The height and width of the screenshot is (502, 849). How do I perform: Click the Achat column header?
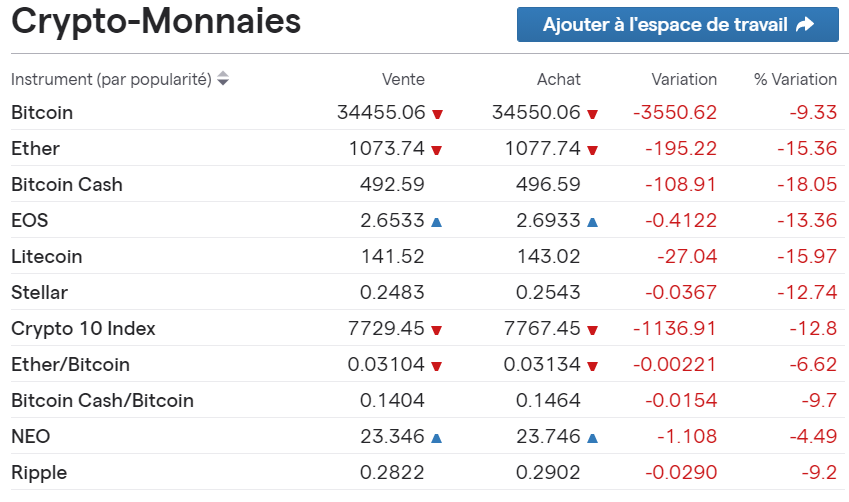click(558, 79)
